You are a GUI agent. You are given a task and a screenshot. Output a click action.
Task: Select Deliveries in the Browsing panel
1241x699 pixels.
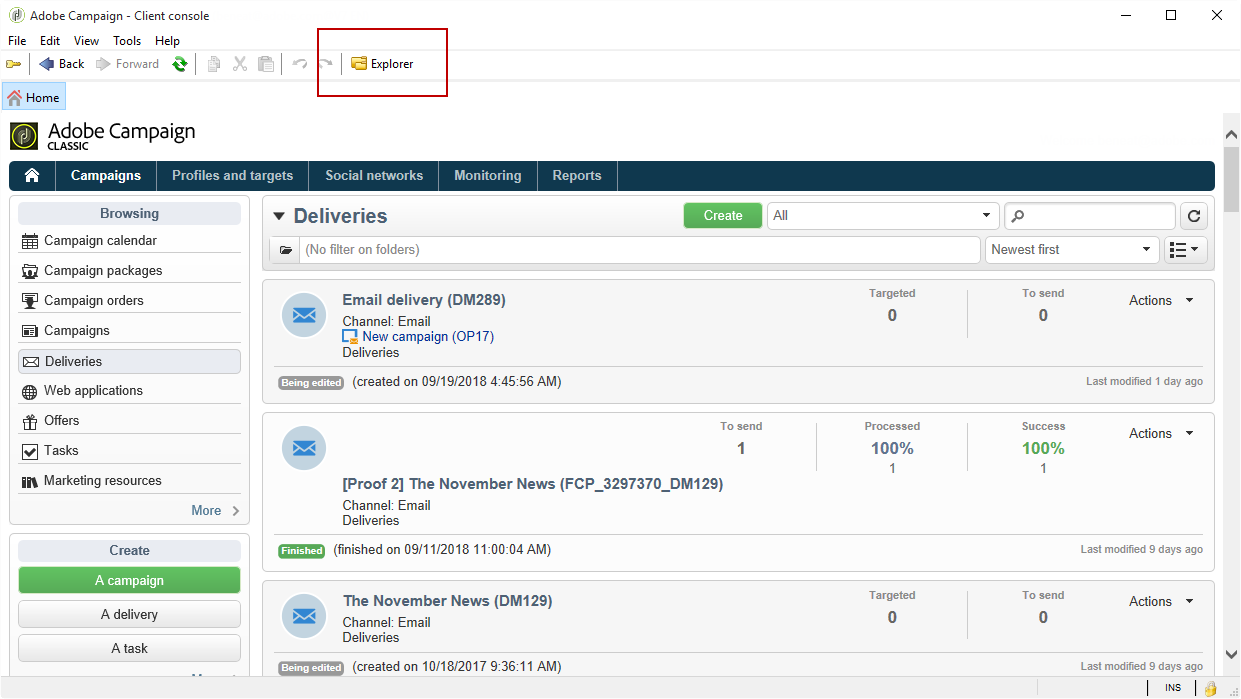(x=129, y=361)
